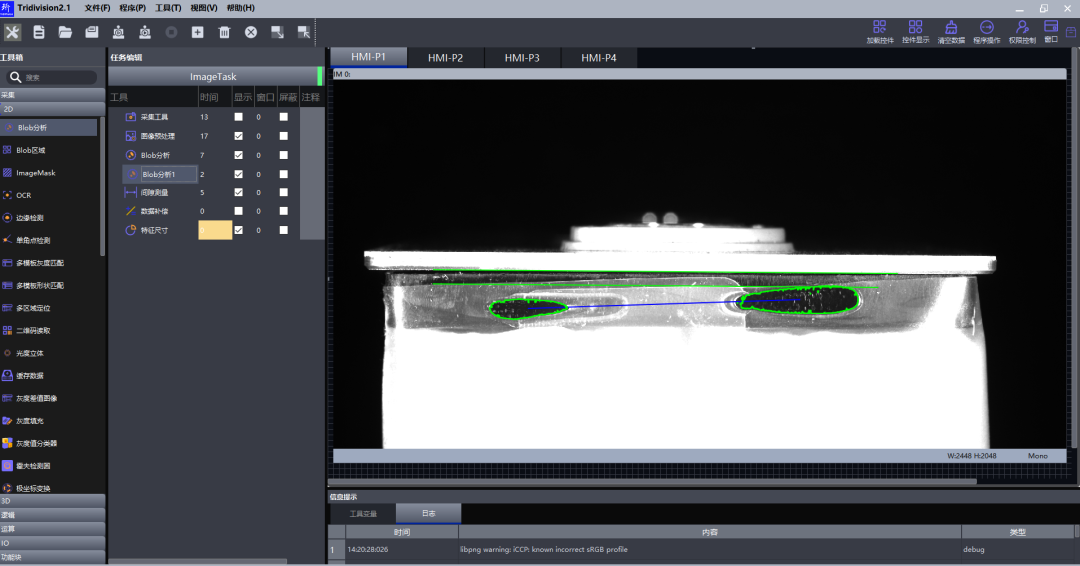Click the trash delete icon in toolbar
Viewport: 1080px width, 566px height.
click(224, 32)
